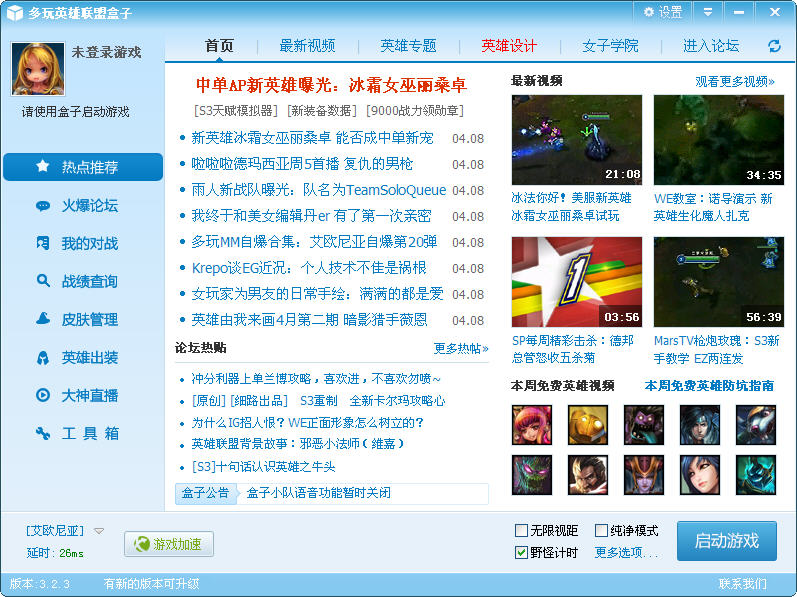The image size is (797, 597).
Task: Choose the blue-haired woman hero portrait
Action: pyautogui.click(x=700, y=475)
